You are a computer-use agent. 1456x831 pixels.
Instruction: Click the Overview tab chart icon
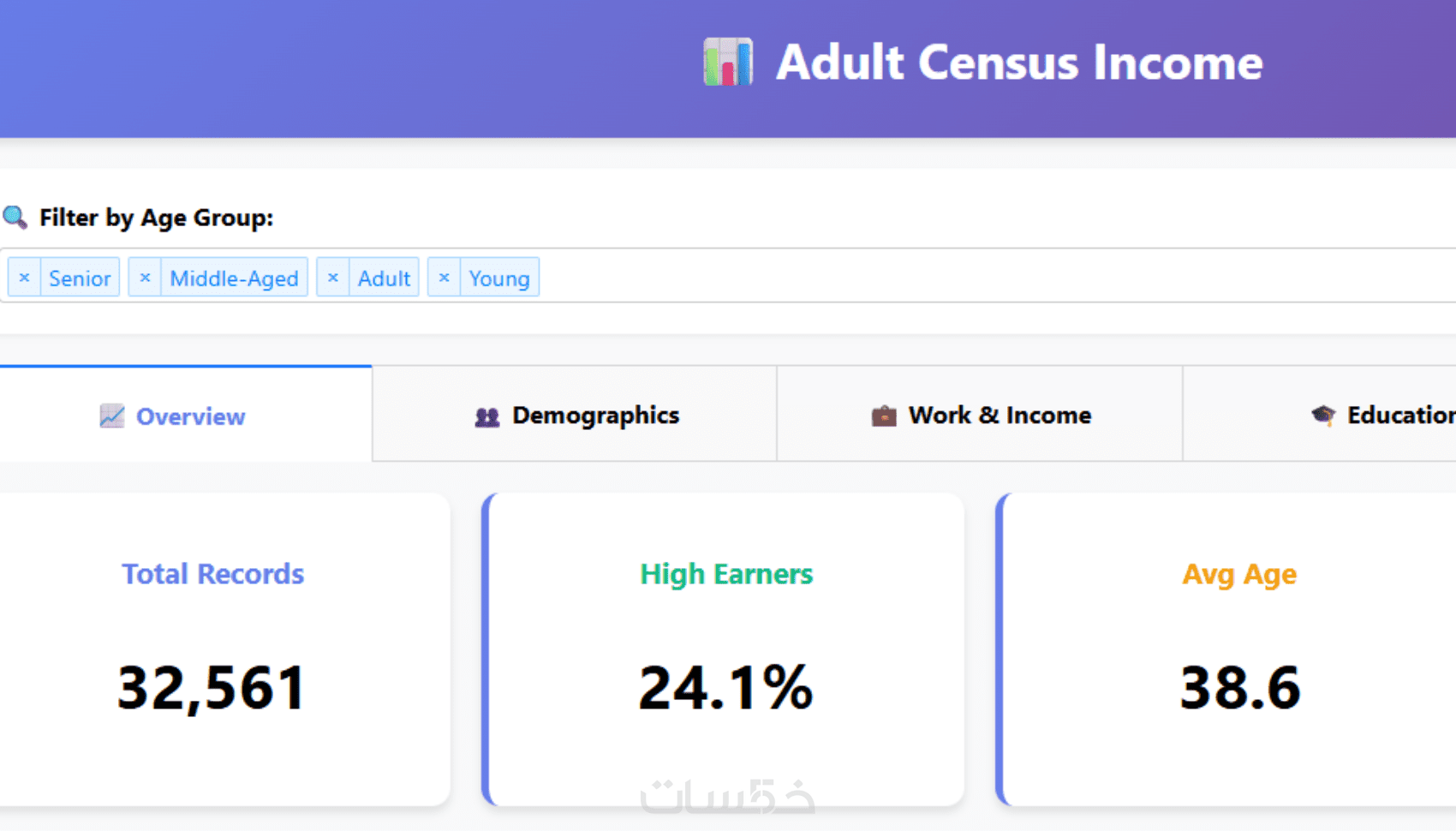coord(112,416)
